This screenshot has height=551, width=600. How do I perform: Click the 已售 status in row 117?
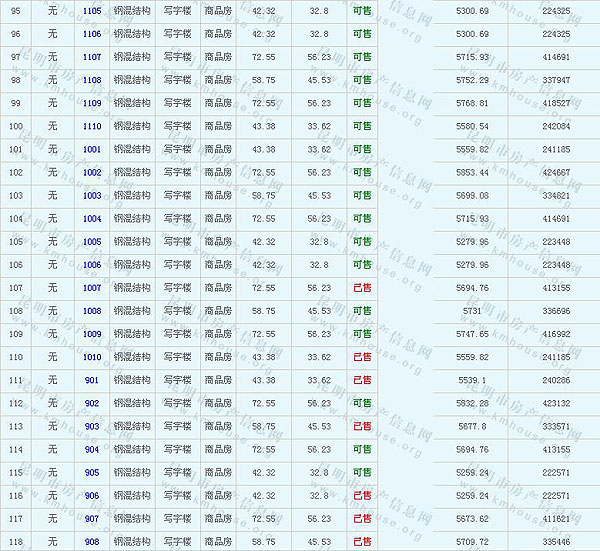[x=361, y=518]
